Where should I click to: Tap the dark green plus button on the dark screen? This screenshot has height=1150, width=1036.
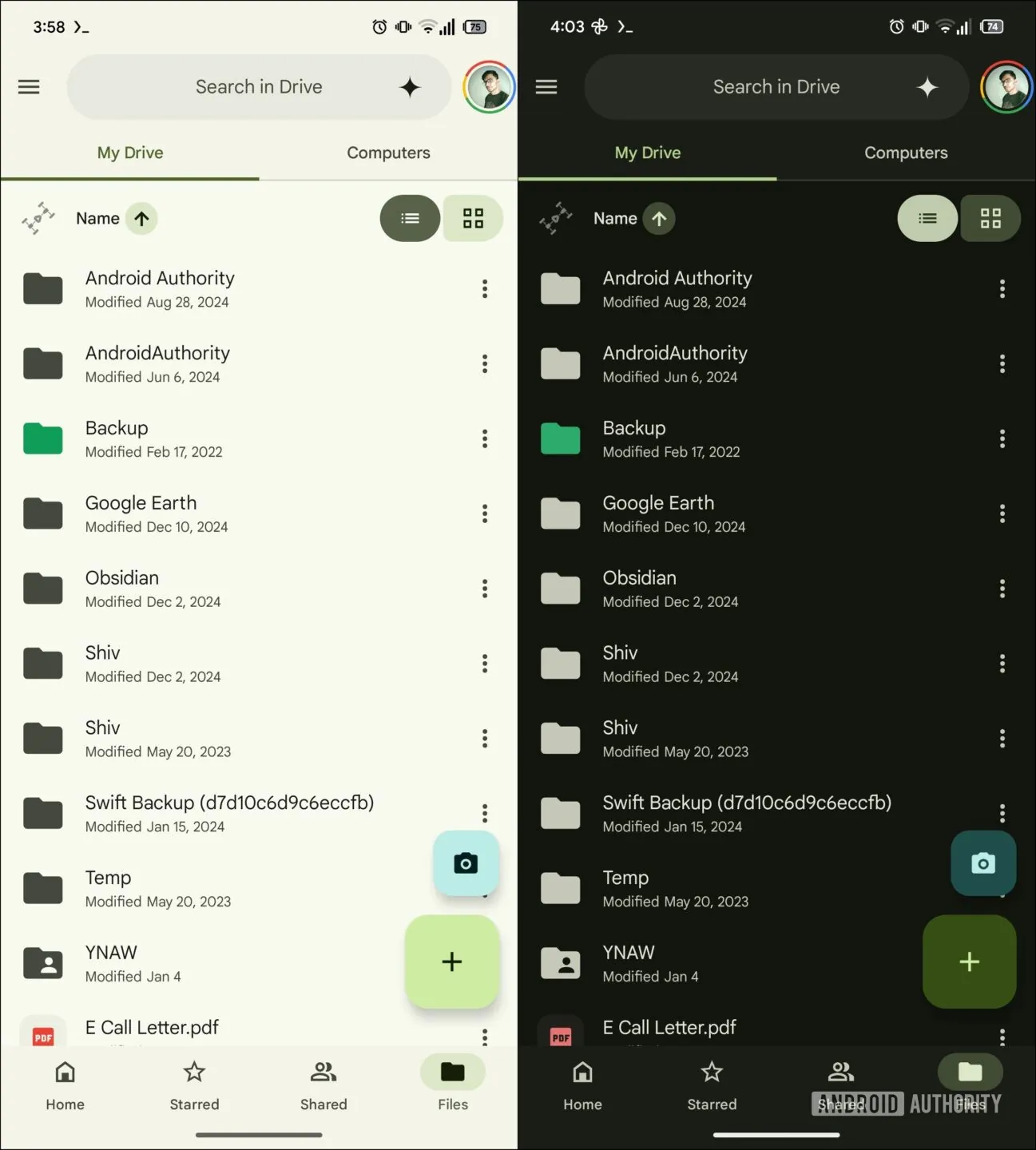tap(970, 962)
